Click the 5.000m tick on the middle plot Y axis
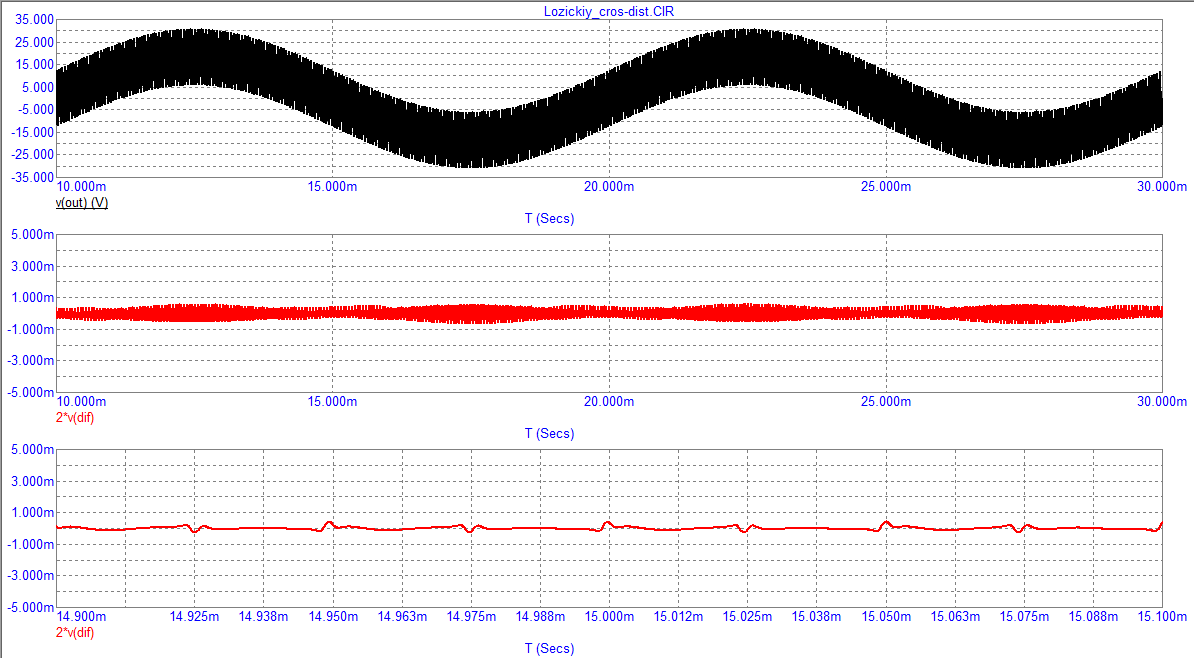Image resolution: width=1194 pixels, height=658 pixels. (x=33, y=235)
